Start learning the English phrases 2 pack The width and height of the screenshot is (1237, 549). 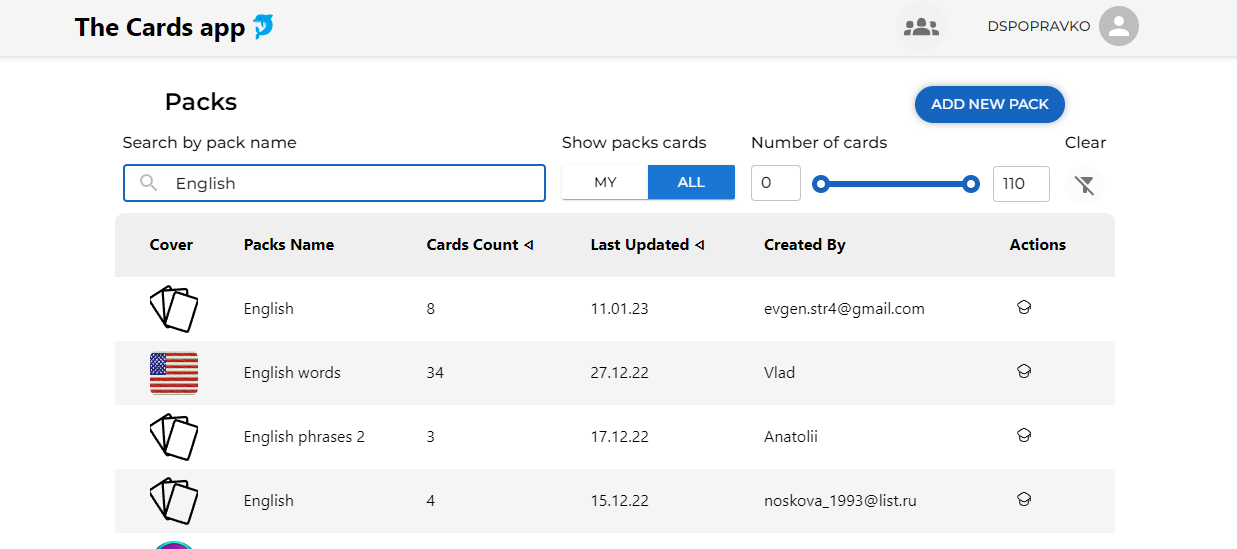[1023, 436]
